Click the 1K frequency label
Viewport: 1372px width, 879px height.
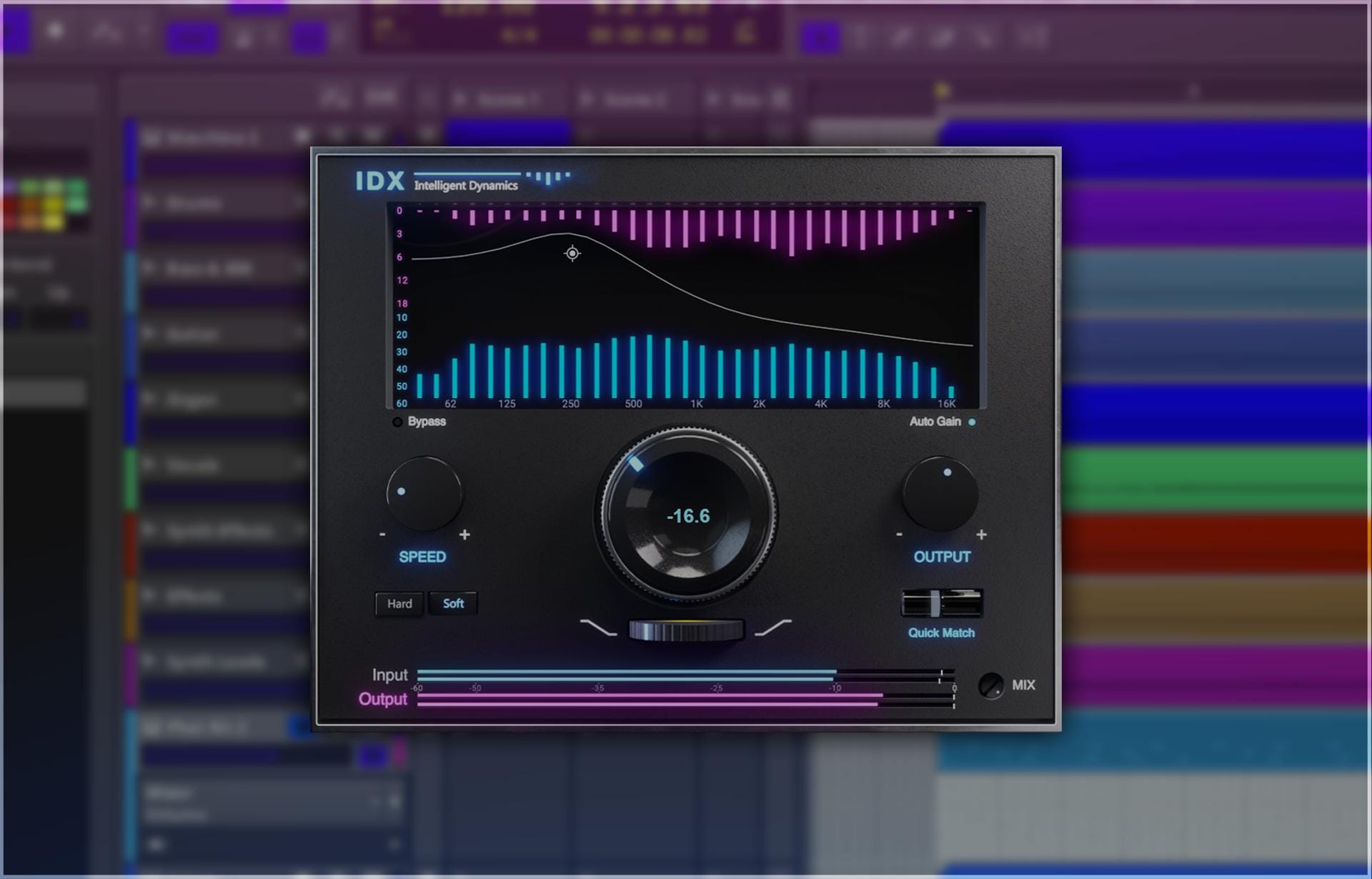tap(697, 404)
